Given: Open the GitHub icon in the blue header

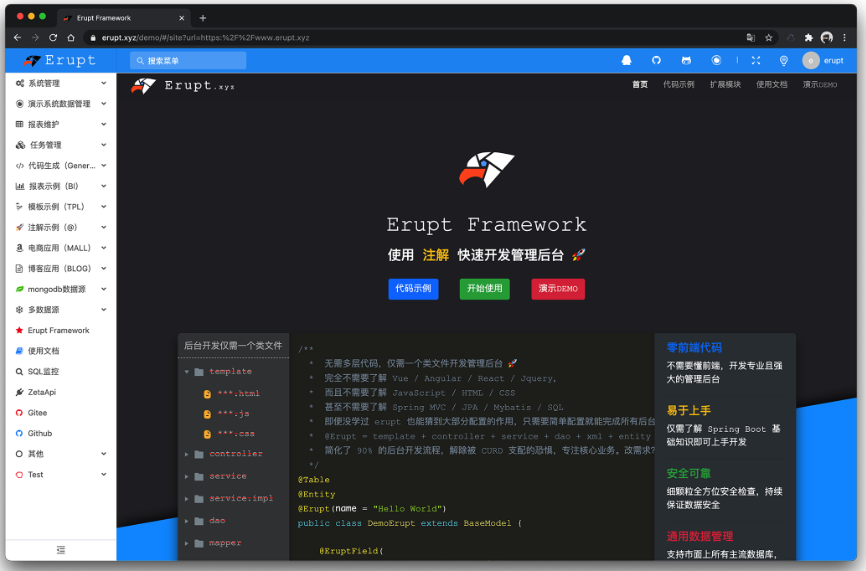Looking at the screenshot, I should 656,60.
